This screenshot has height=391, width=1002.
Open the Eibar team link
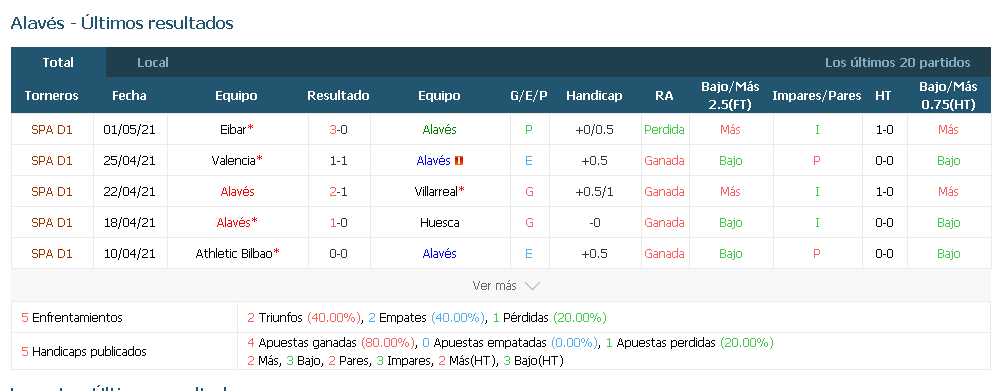click(233, 130)
